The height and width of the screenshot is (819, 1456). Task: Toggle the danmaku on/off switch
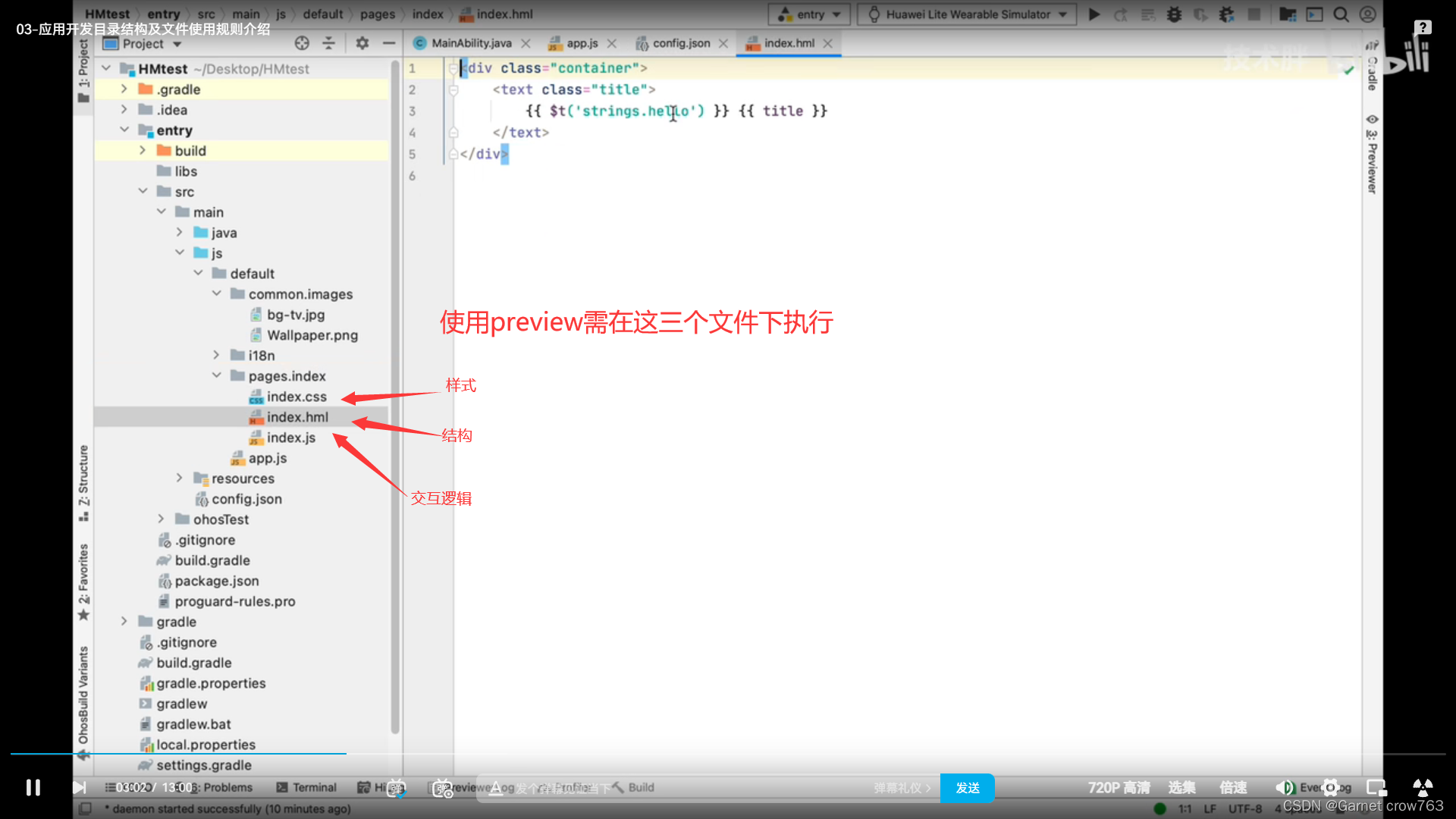tap(397, 788)
